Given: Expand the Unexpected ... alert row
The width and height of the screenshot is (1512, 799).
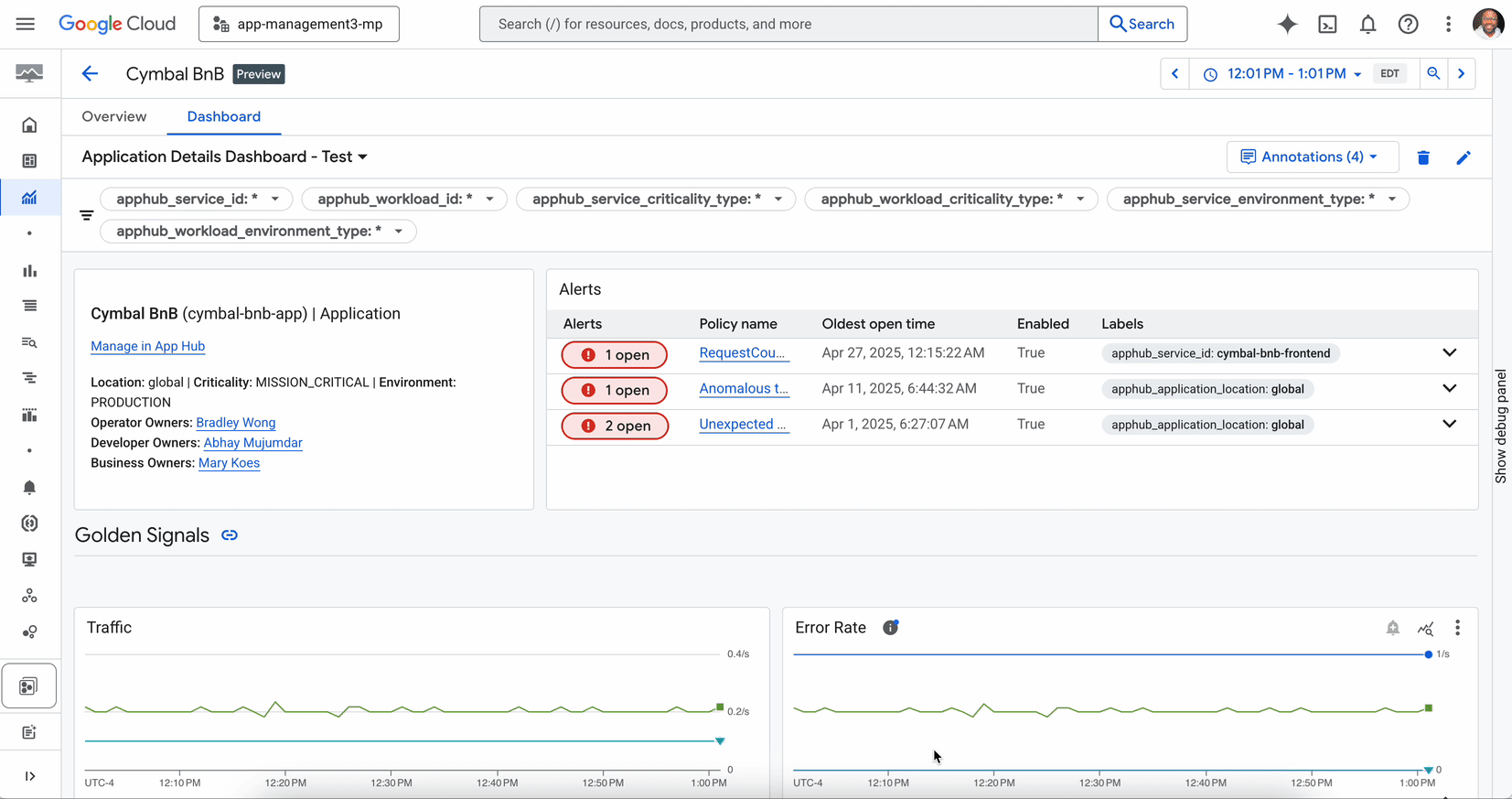Looking at the screenshot, I should pos(1449,425).
